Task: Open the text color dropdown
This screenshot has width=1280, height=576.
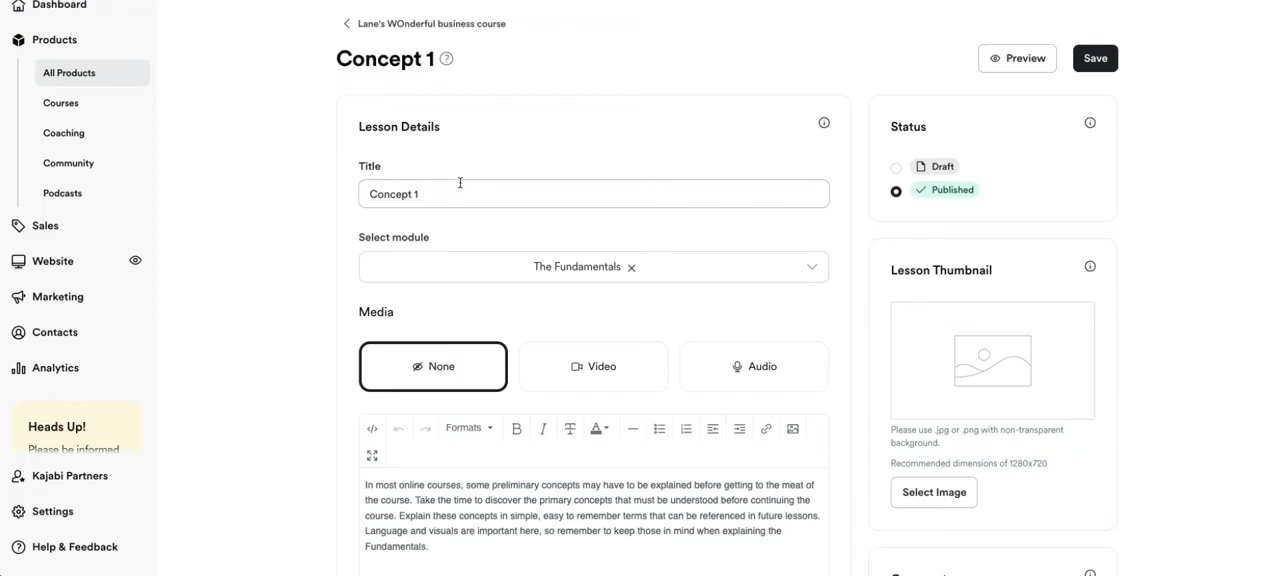Action: click(599, 429)
